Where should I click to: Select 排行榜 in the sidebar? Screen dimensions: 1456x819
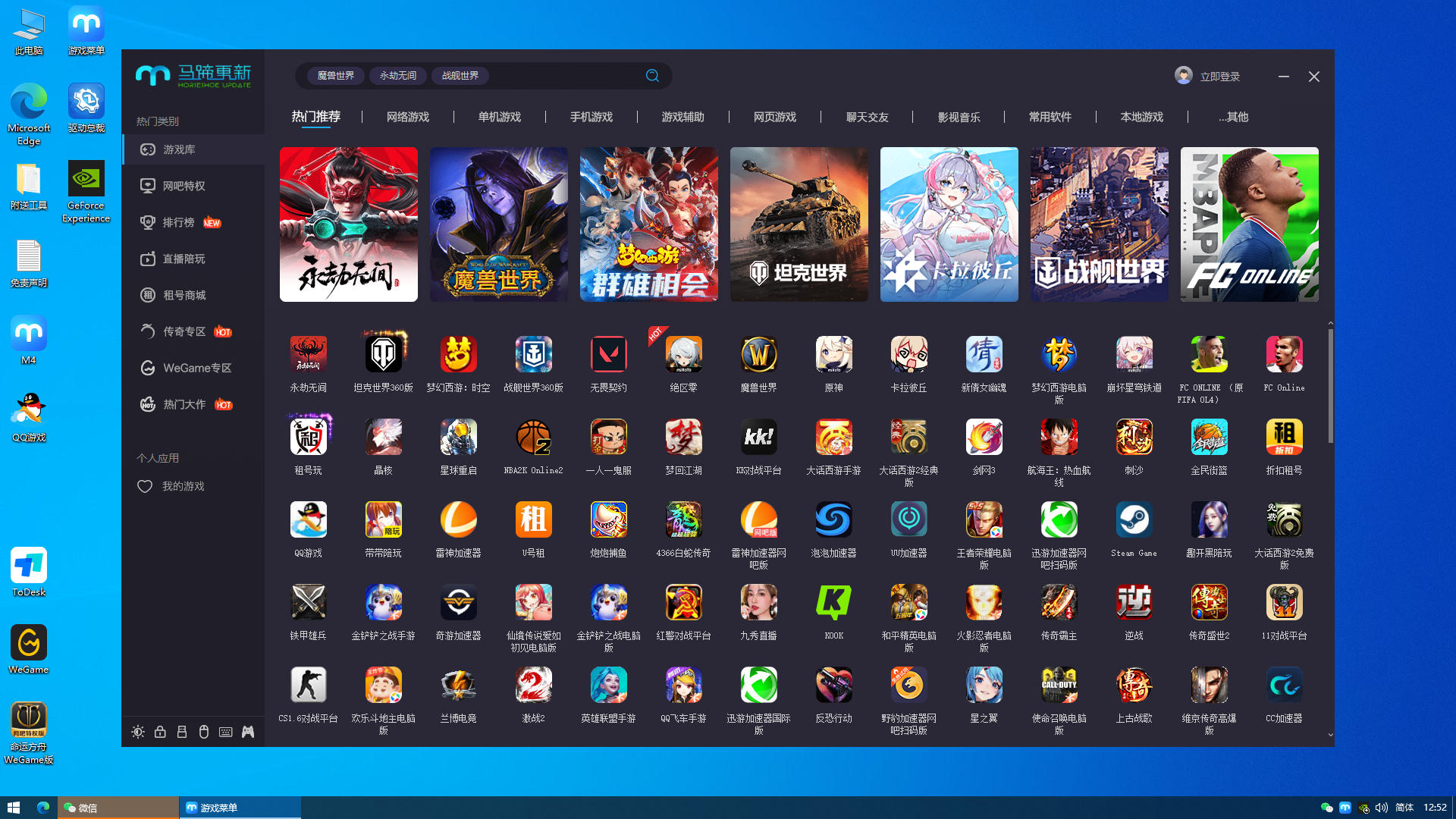(179, 222)
